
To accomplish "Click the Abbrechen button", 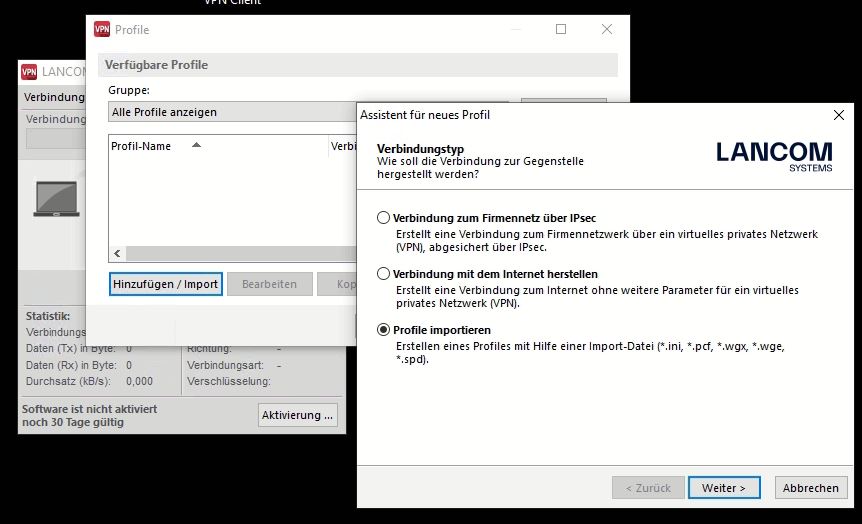I will 810,488.
